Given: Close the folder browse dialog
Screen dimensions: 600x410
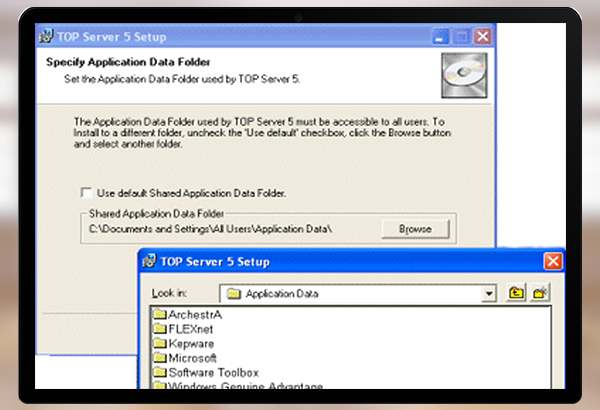Looking at the screenshot, I should 552,262.
